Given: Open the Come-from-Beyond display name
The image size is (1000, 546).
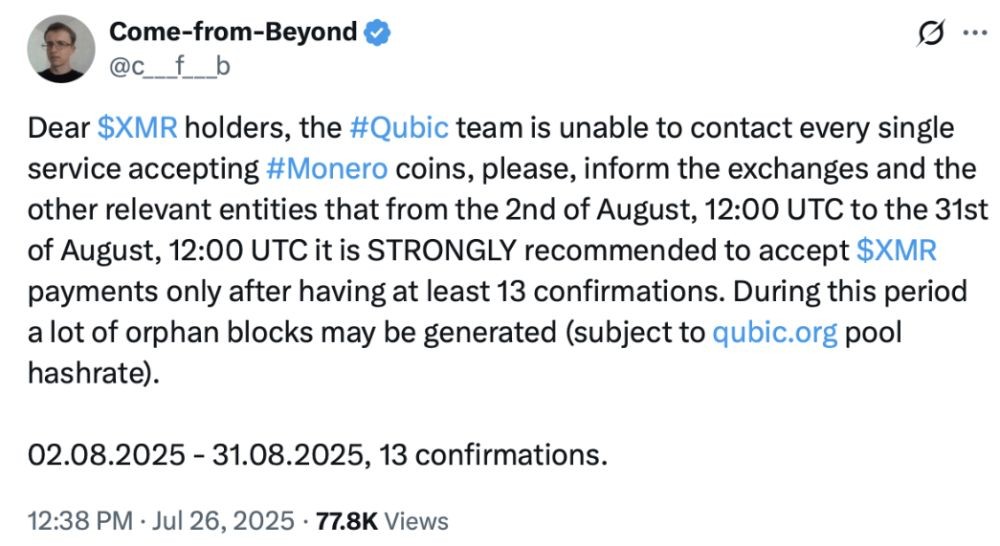Looking at the screenshot, I should pos(232,33).
